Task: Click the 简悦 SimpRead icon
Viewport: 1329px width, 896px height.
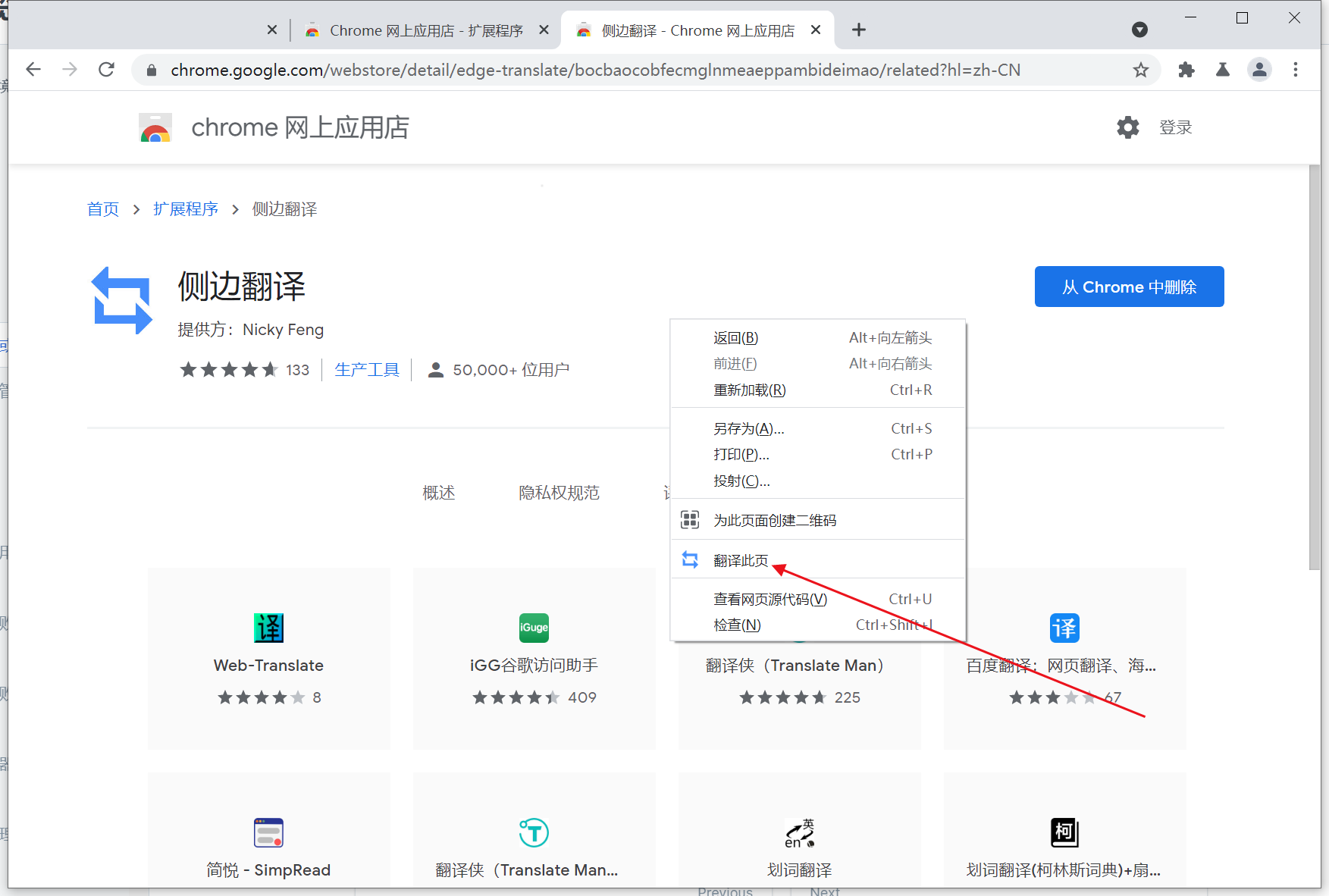Action: (268, 832)
